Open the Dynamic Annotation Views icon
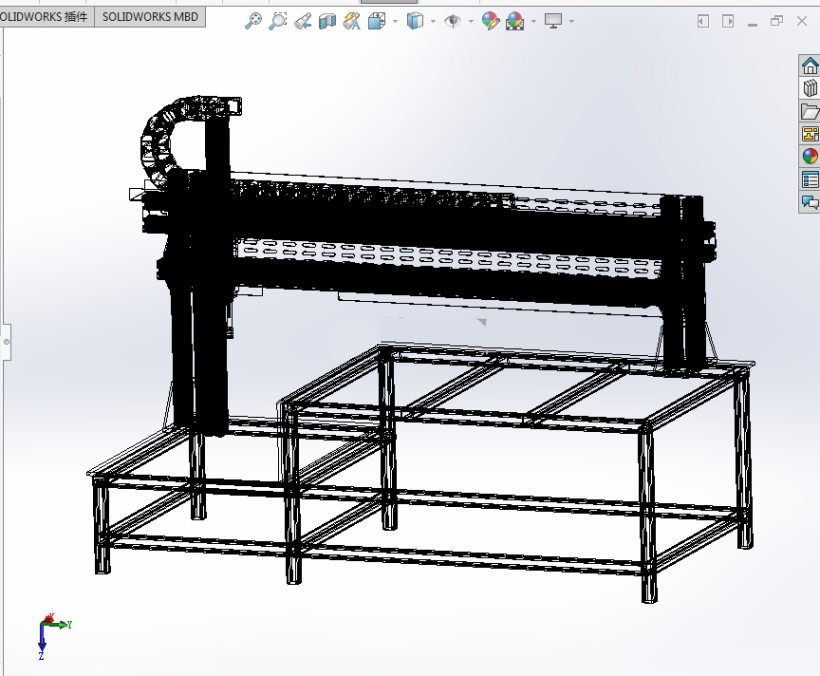 tap(352, 21)
